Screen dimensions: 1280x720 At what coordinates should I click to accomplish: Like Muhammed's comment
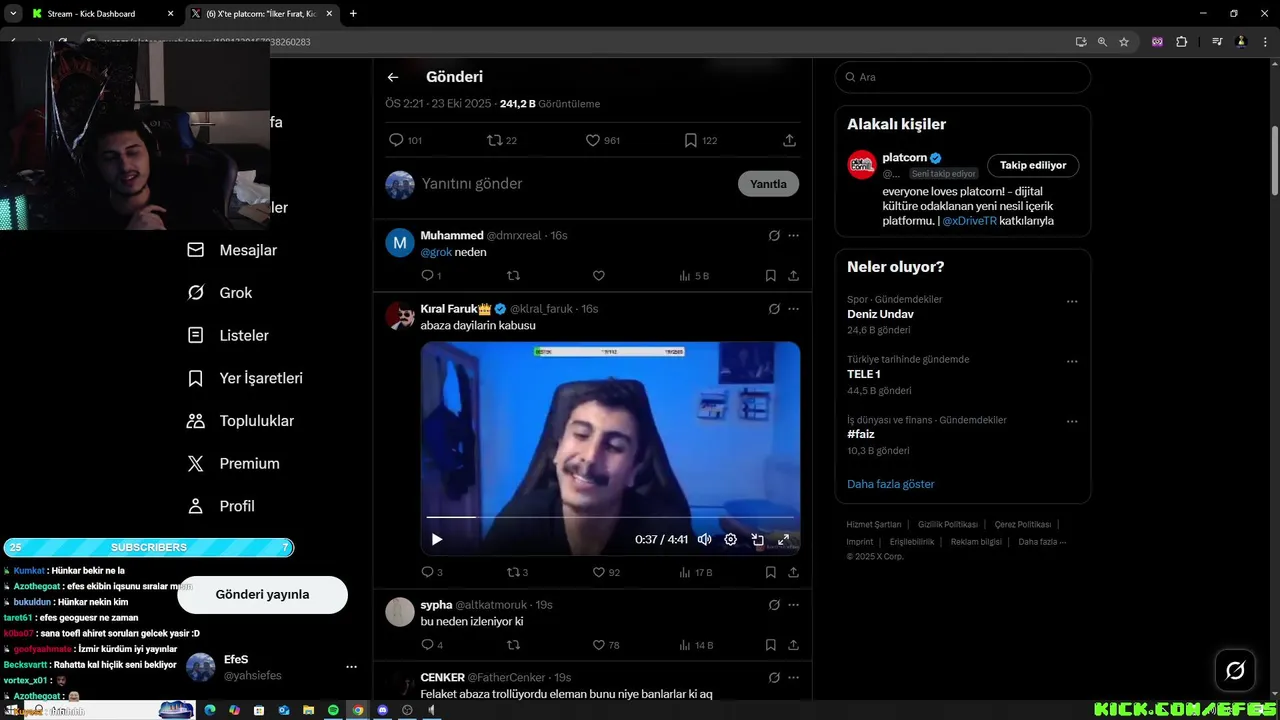click(x=599, y=276)
